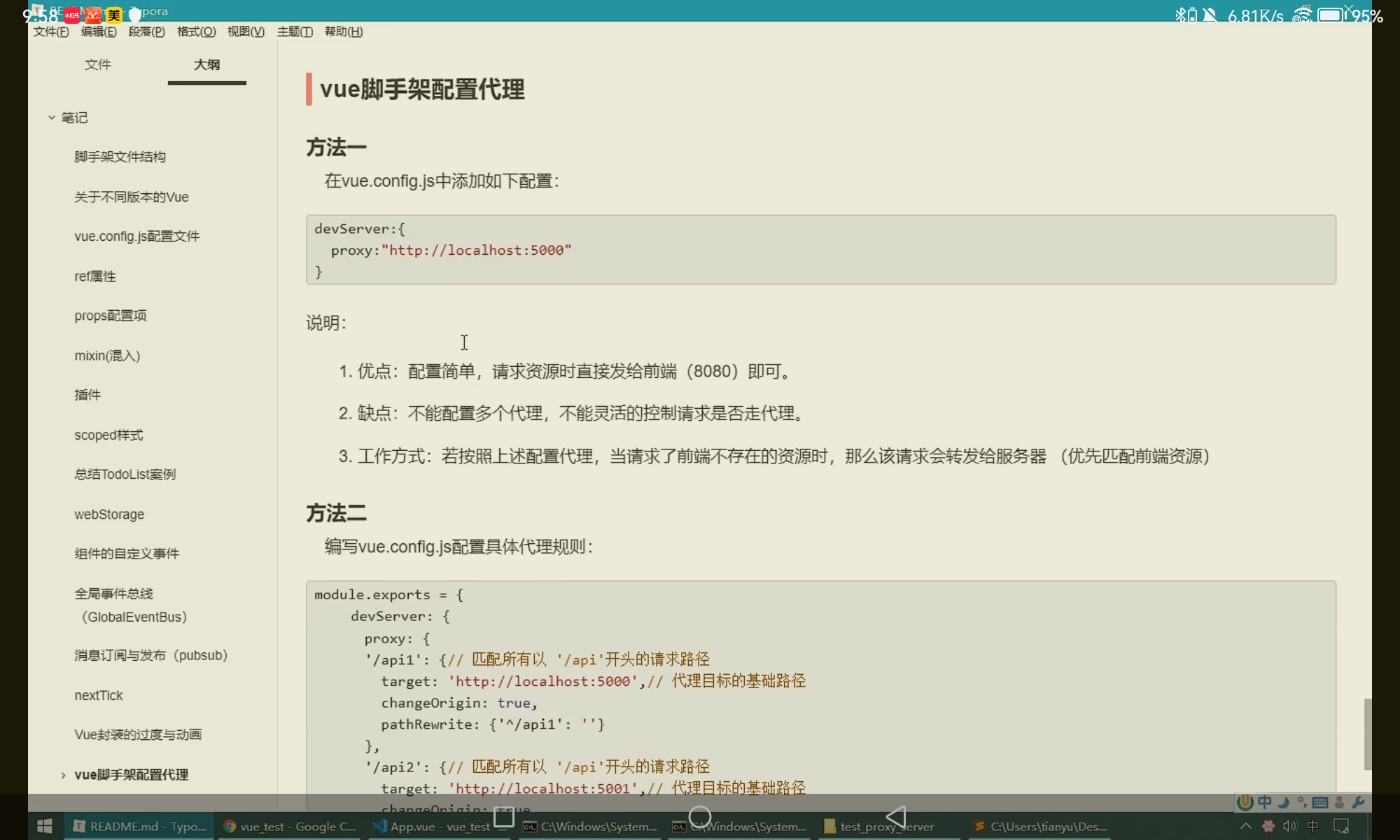Click the Windows Start button
The height and width of the screenshot is (840, 1400).
(x=45, y=826)
